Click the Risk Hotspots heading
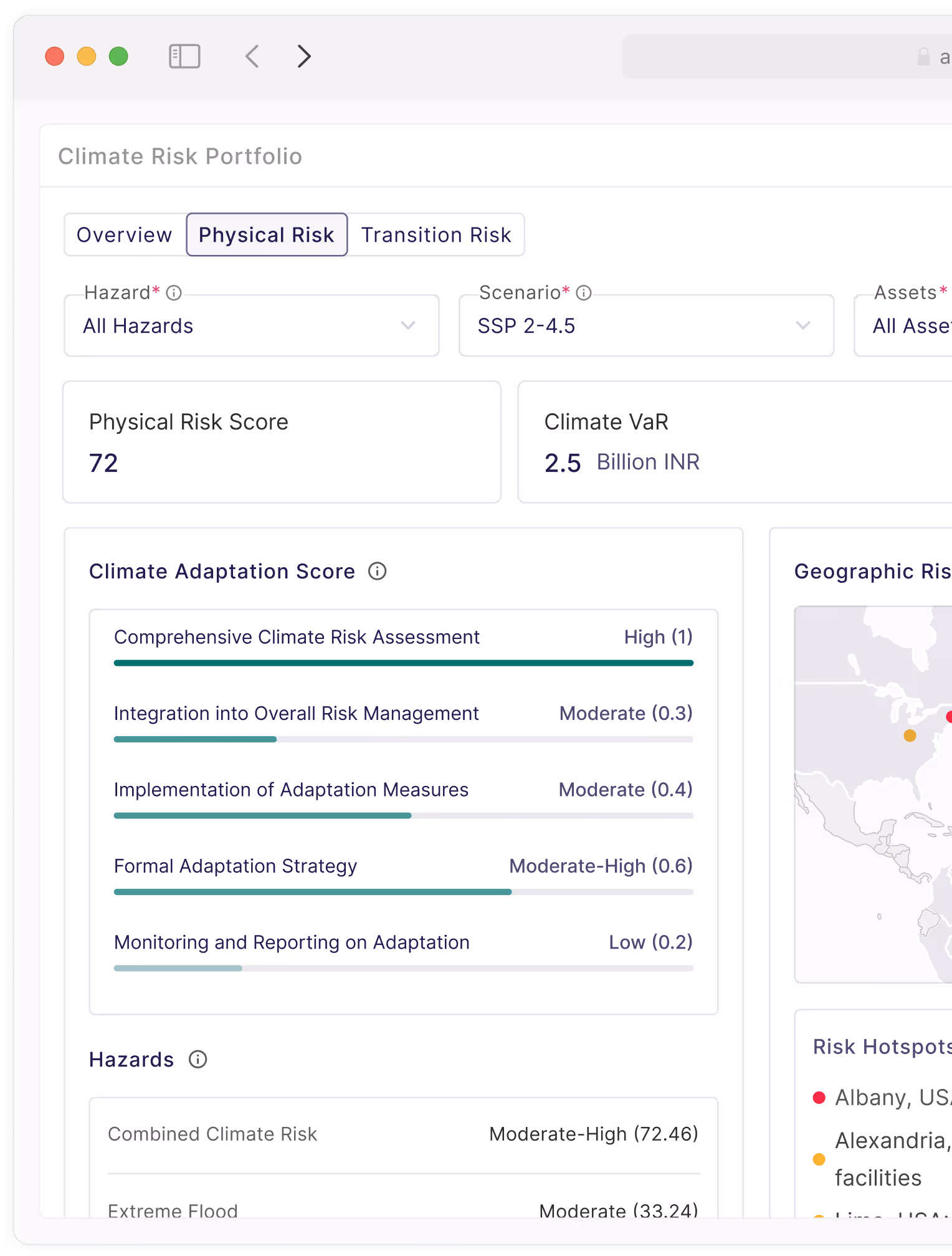The height and width of the screenshot is (1256, 952). tap(882, 1047)
